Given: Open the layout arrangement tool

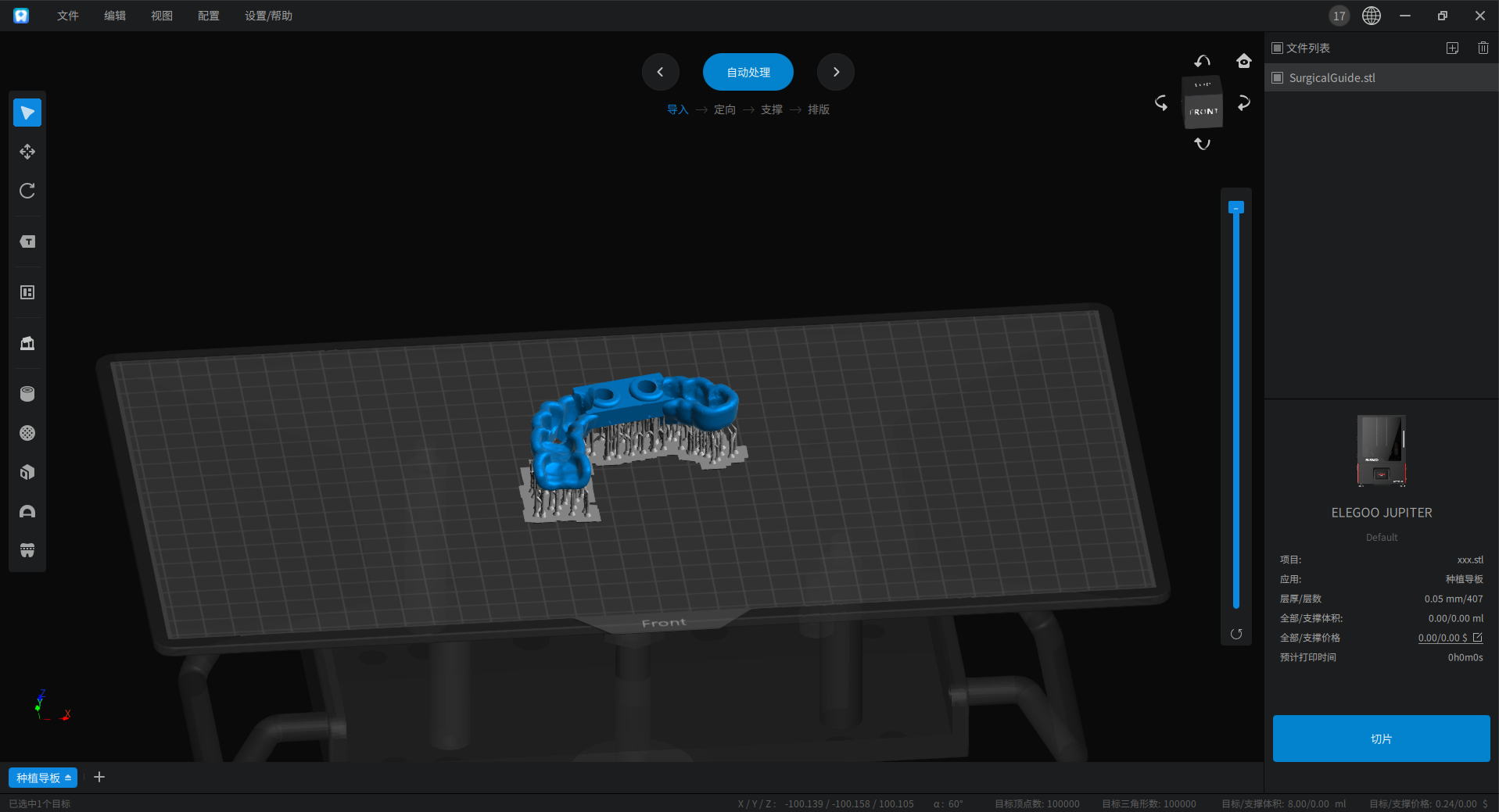Looking at the screenshot, I should coord(27,292).
